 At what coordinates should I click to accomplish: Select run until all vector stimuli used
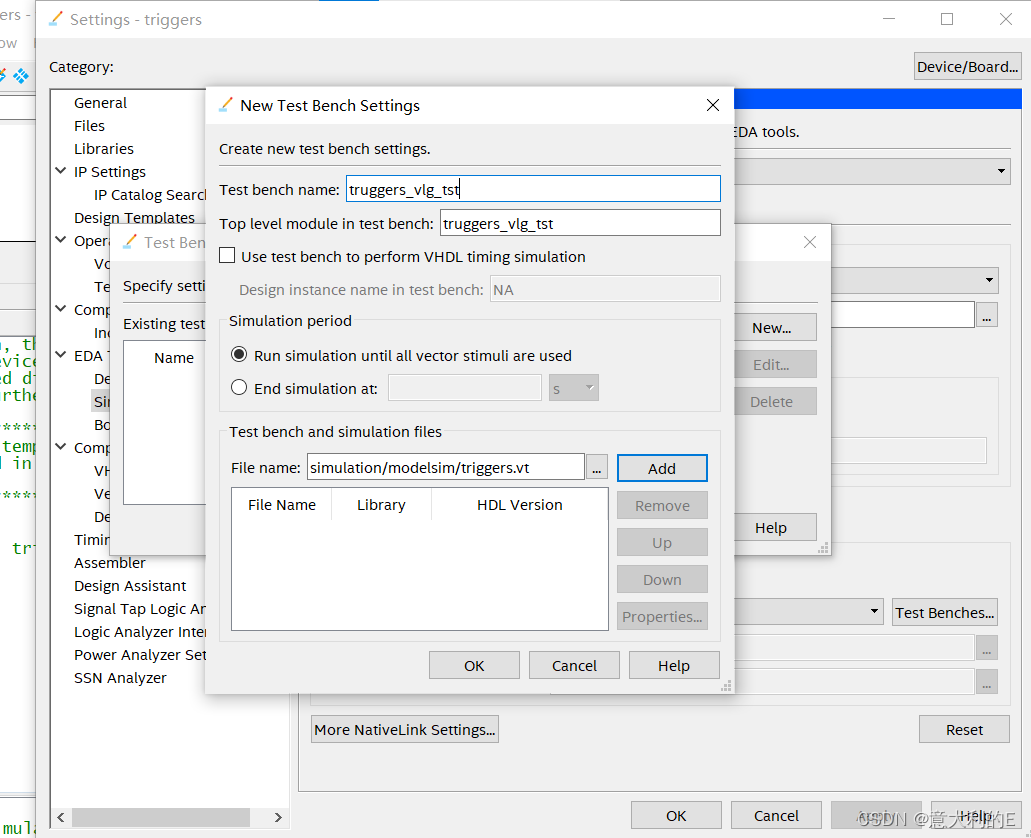coord(239,355)
